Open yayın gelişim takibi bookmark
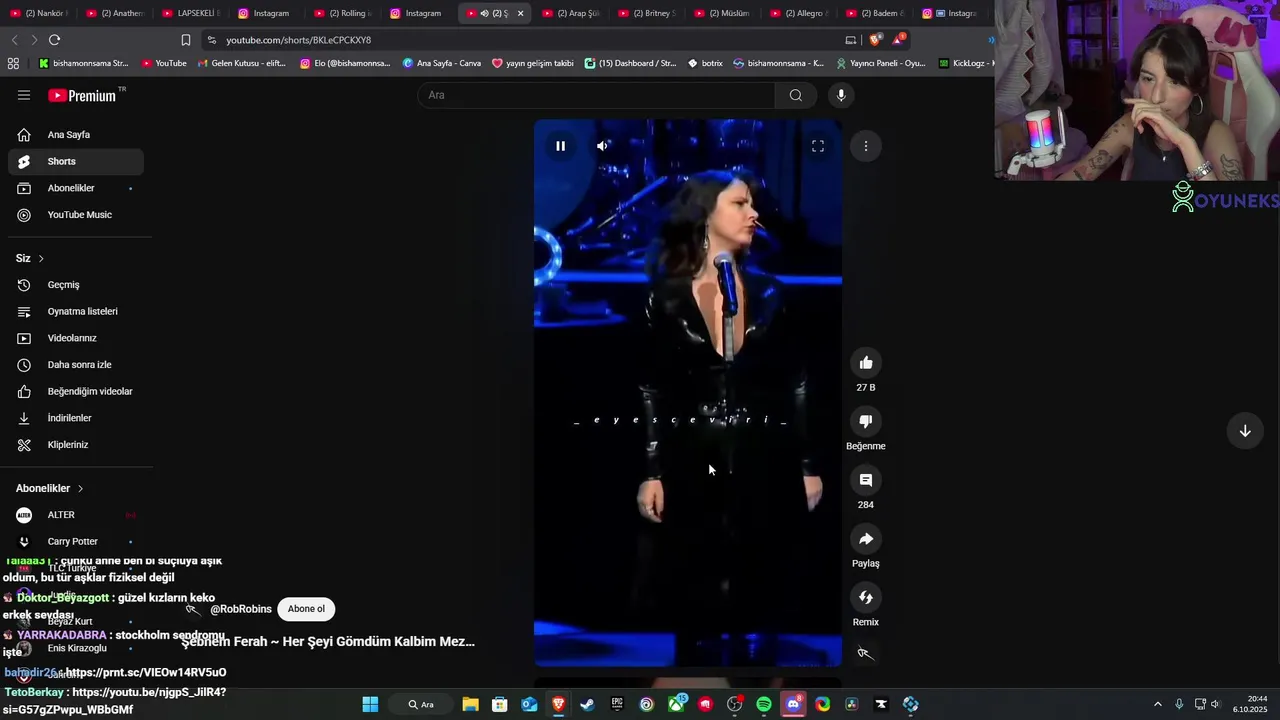 click(533, 63)
